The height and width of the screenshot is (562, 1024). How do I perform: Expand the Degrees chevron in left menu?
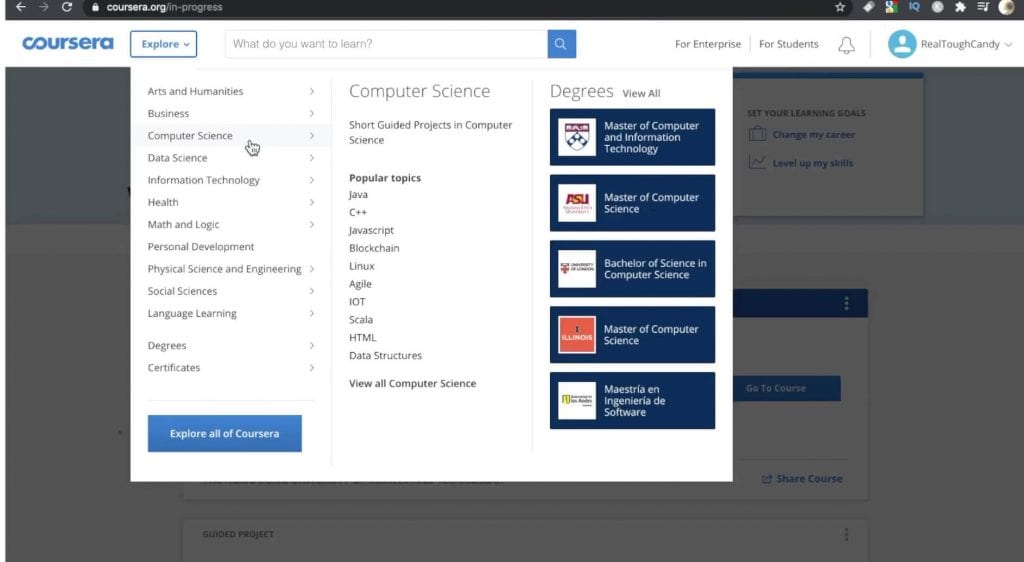[x=312, y=345]
